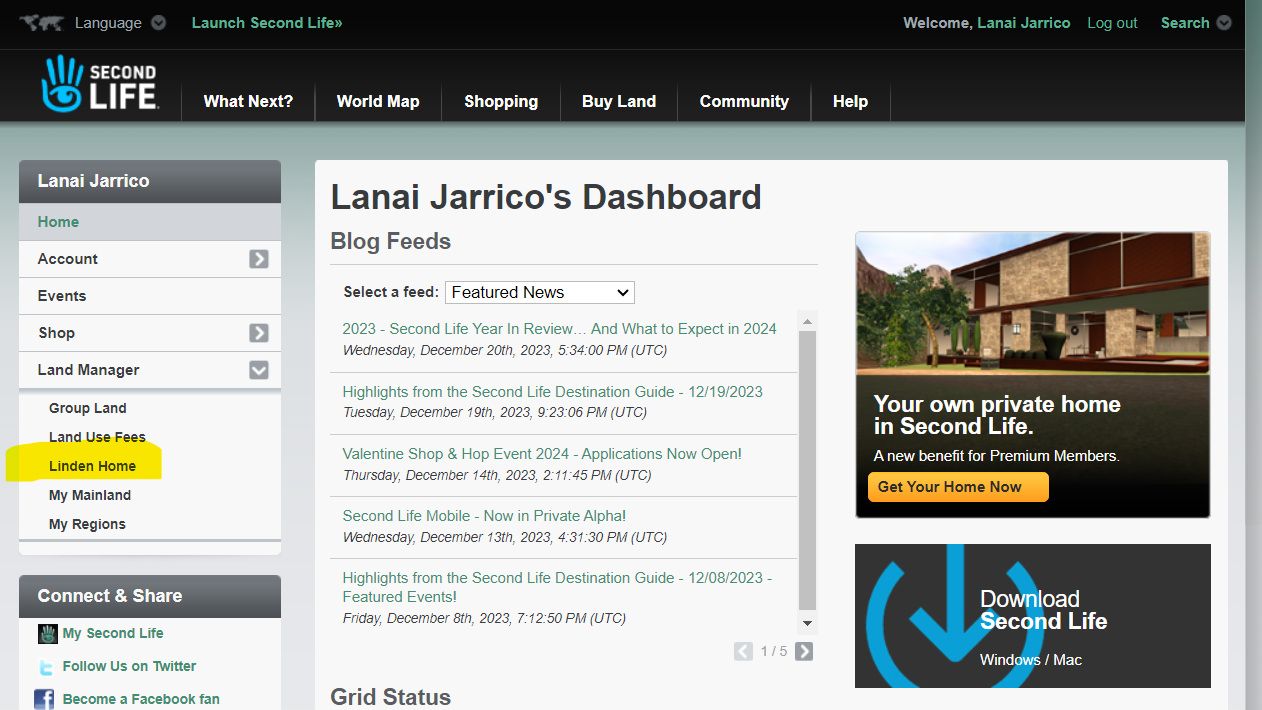The image size is (1262, 710).
Task: Click the feed list scroll up arrow
Action: (807, 321)
